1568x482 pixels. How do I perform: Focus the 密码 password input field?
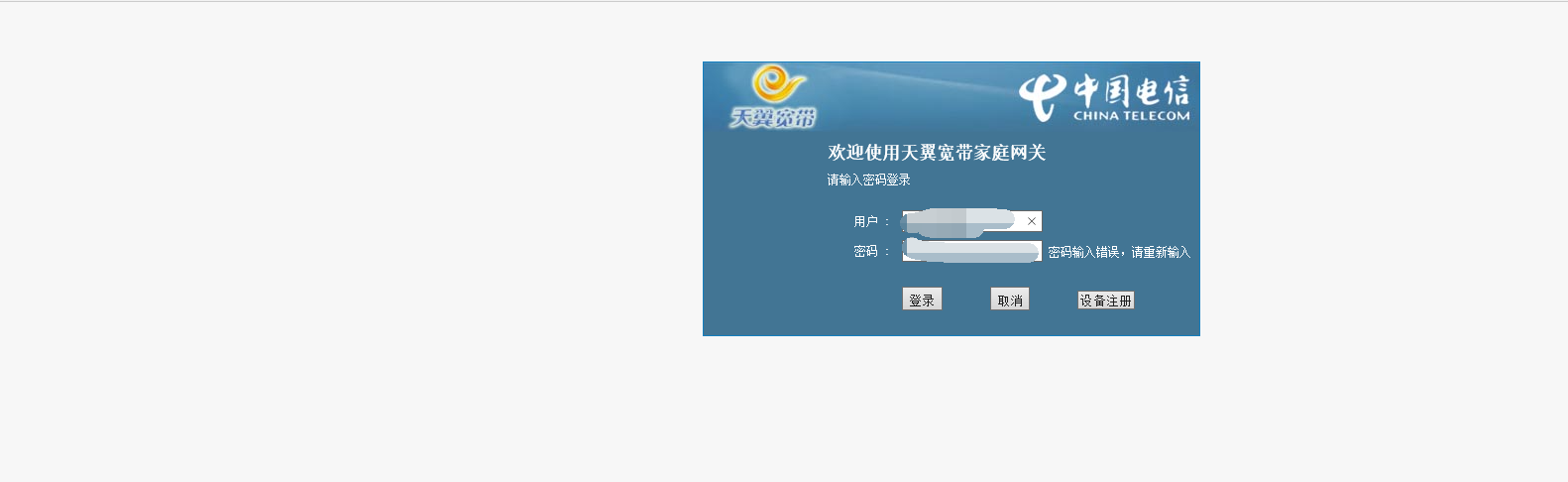click(971, 251)
